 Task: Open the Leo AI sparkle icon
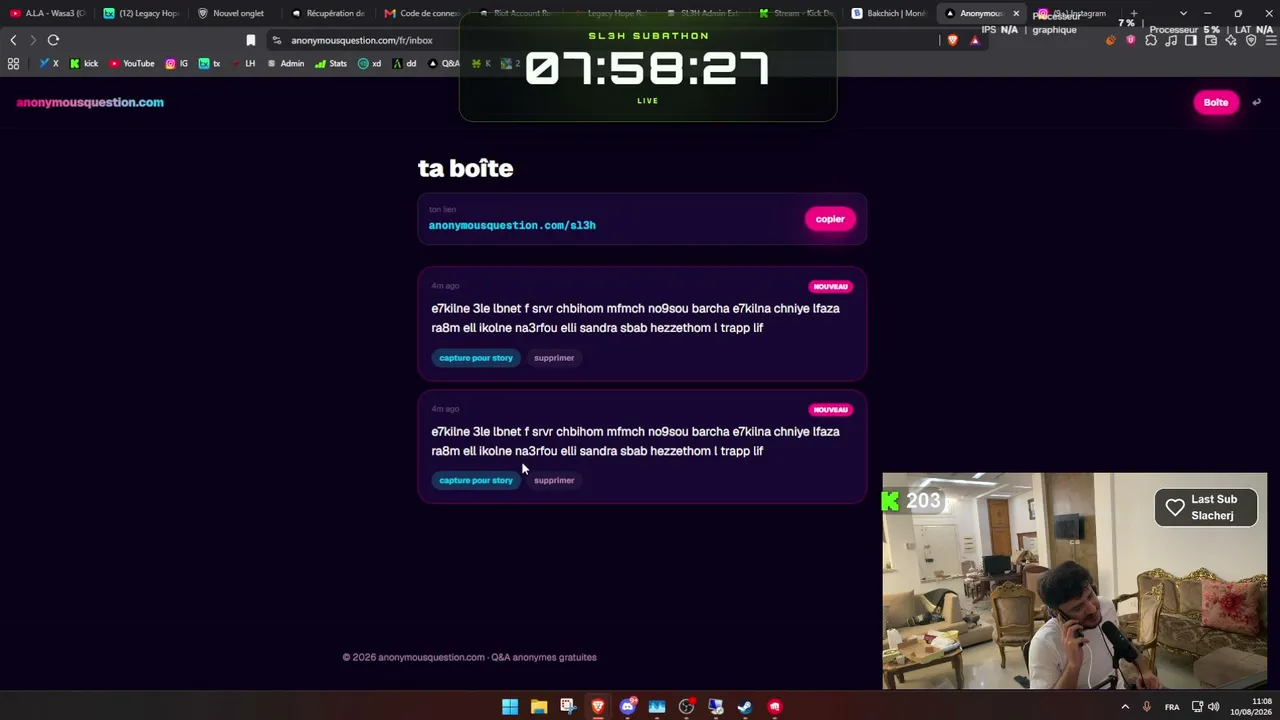click(x=1231, y=40)
